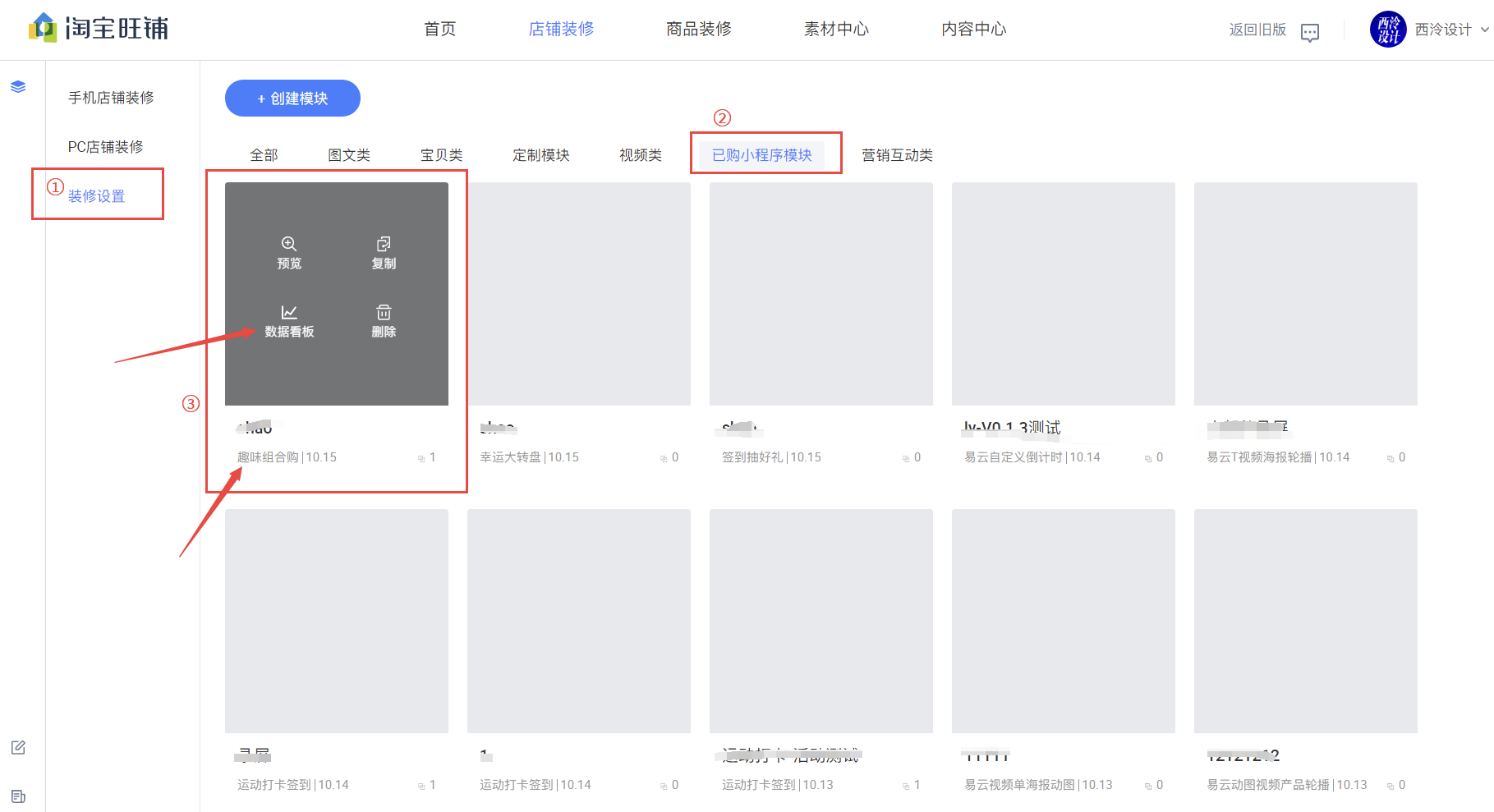Screen dimensions: 1494x812
Task: Click the document icon at sidebar bottom
Action: (x=18, y=796)
